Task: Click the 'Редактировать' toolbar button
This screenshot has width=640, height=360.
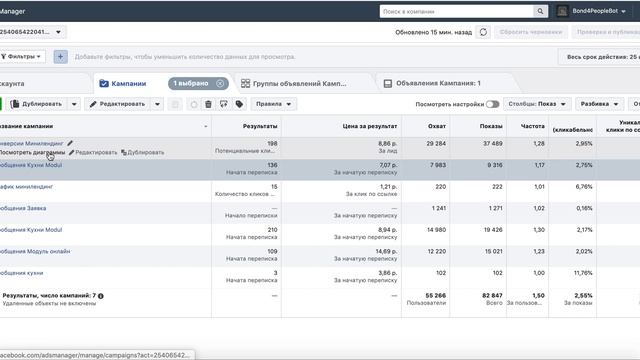Action: coord(118,104)
